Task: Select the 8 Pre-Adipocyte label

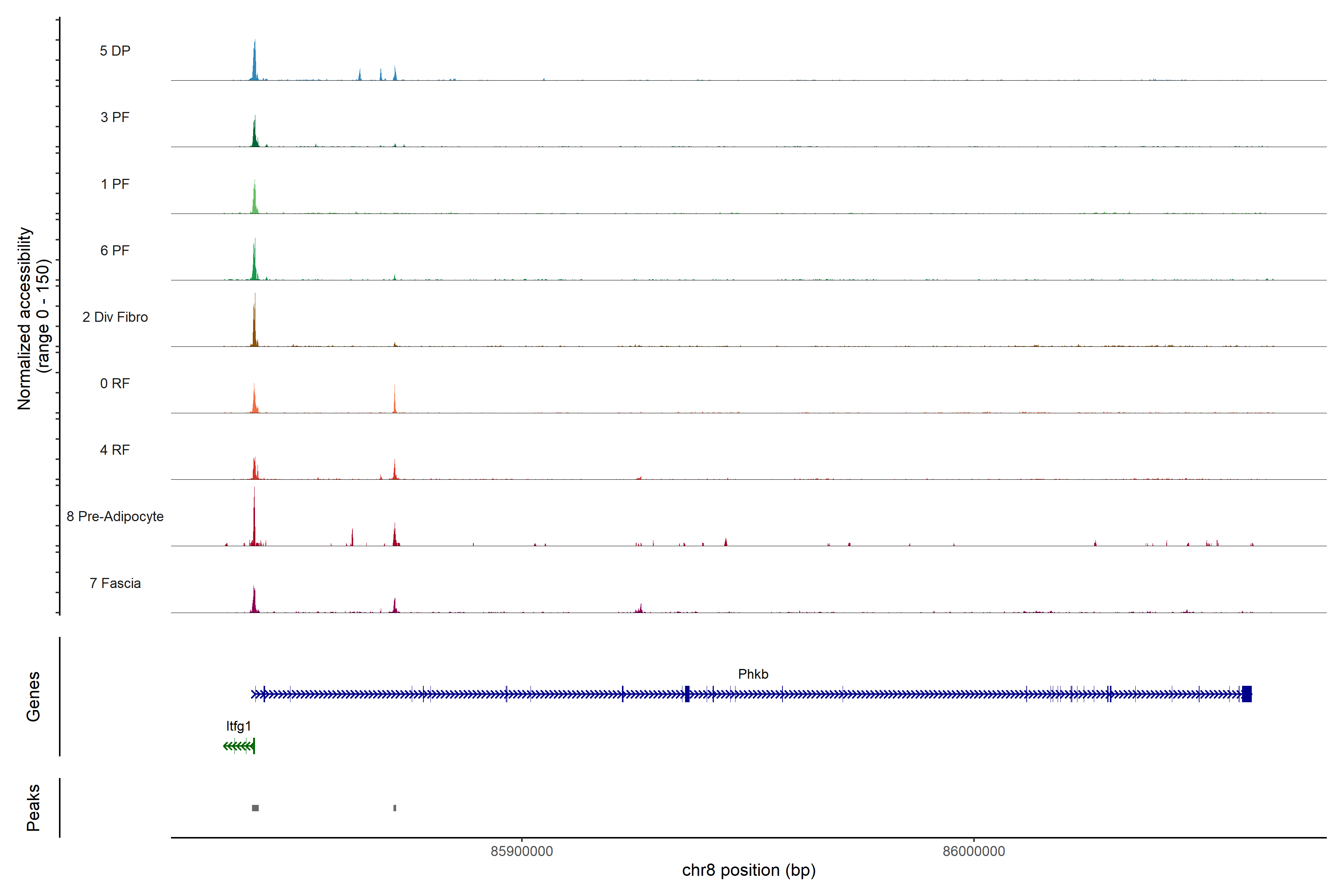Action: (x=115, y=517)
